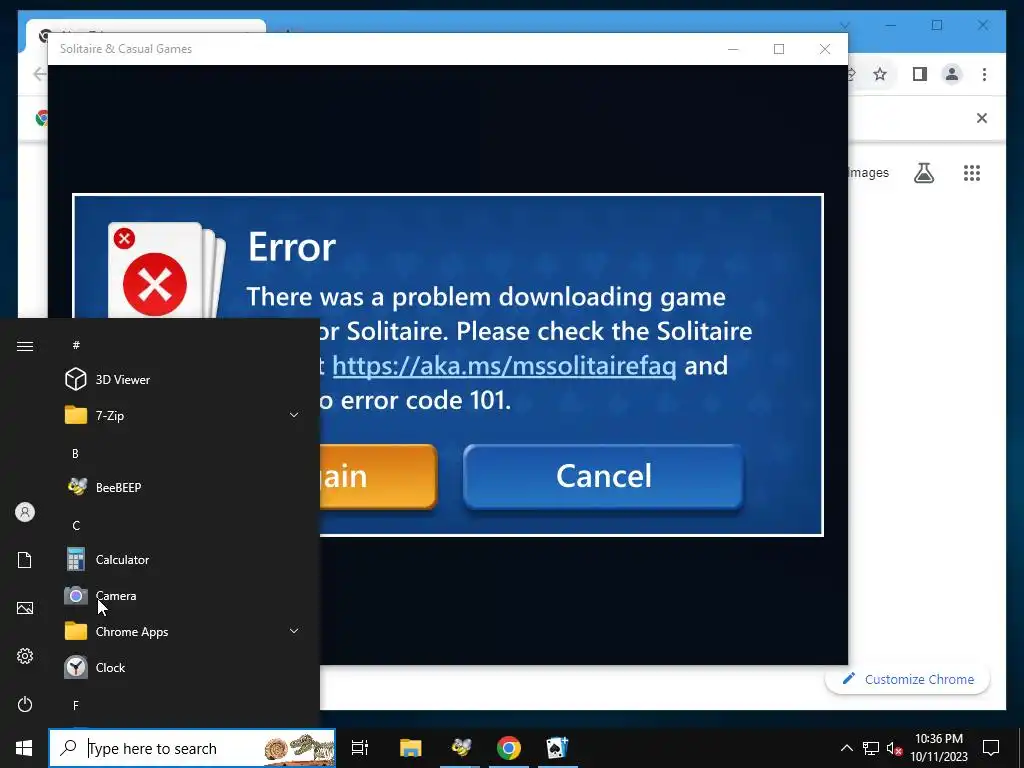Open File Explorer from taskbar
1024x768 pixels.
coord(411,748)
